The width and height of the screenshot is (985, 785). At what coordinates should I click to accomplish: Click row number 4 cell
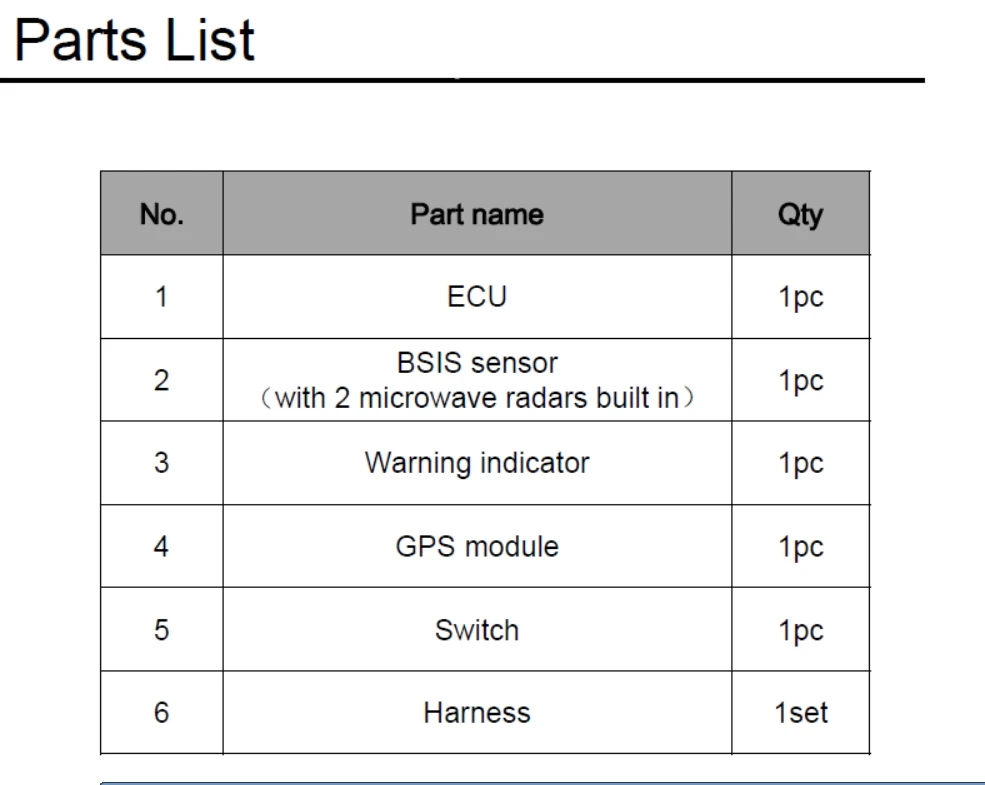pyautogui.click(x=161, y=547)
